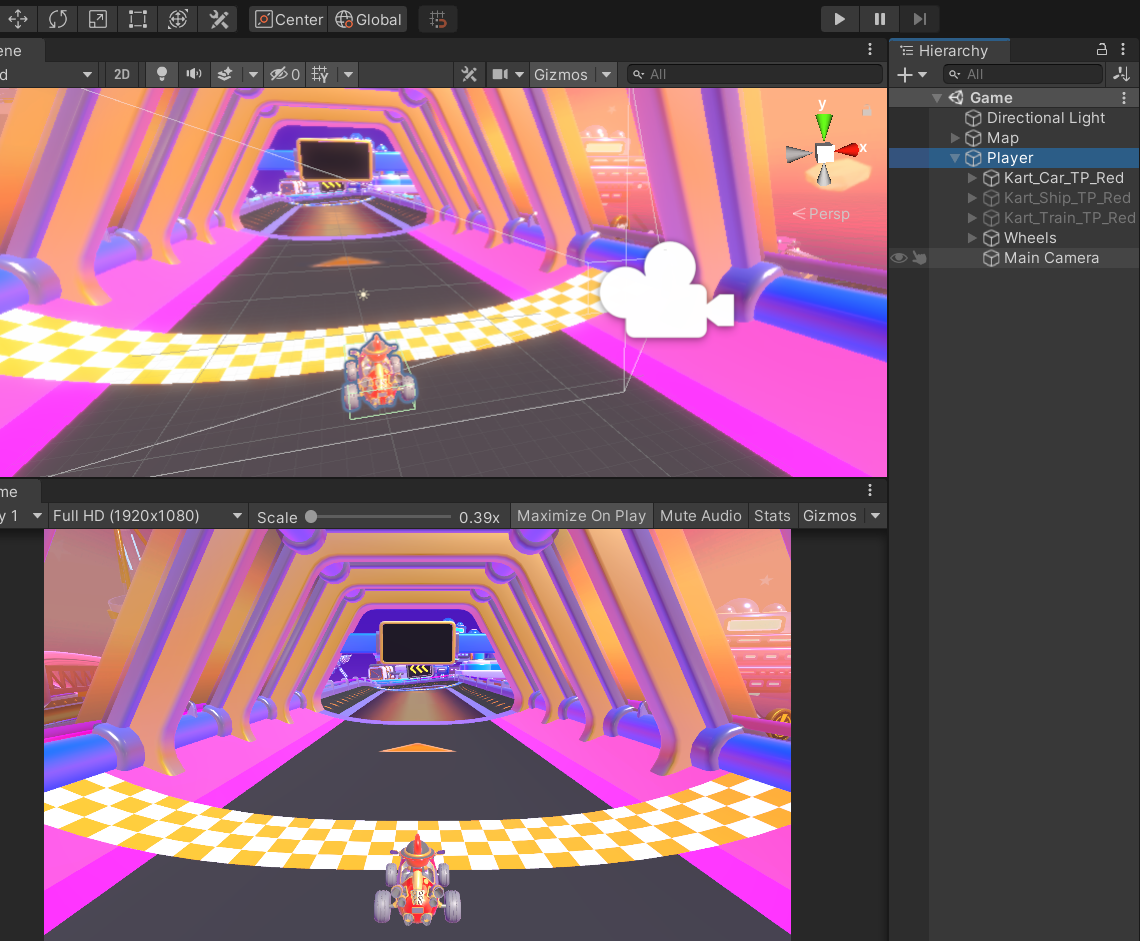Image resolution: width=1140 pixels, height=941 pixels.
Task: Toggle scene audio speaker
Action: click(x=193, y=74)
